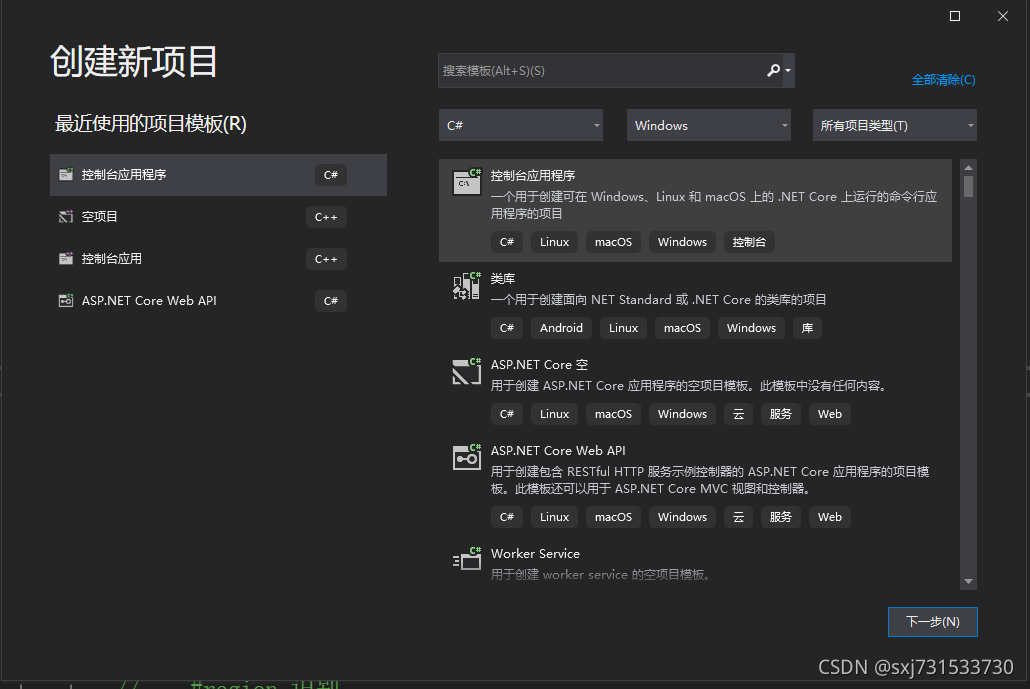
Task: Click the Linux tag under 类库
Action: (x=623, y=328)
